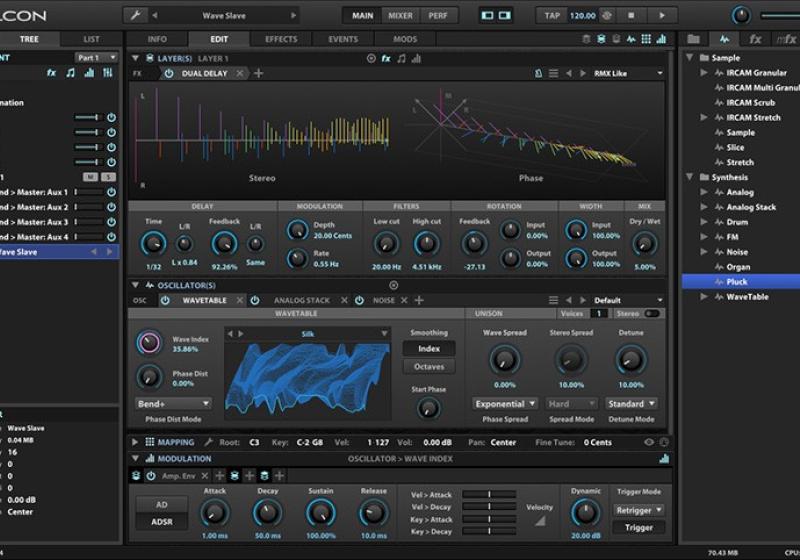
Task: Add a new effect next to Dual Delay
Action: coord(259,74)
